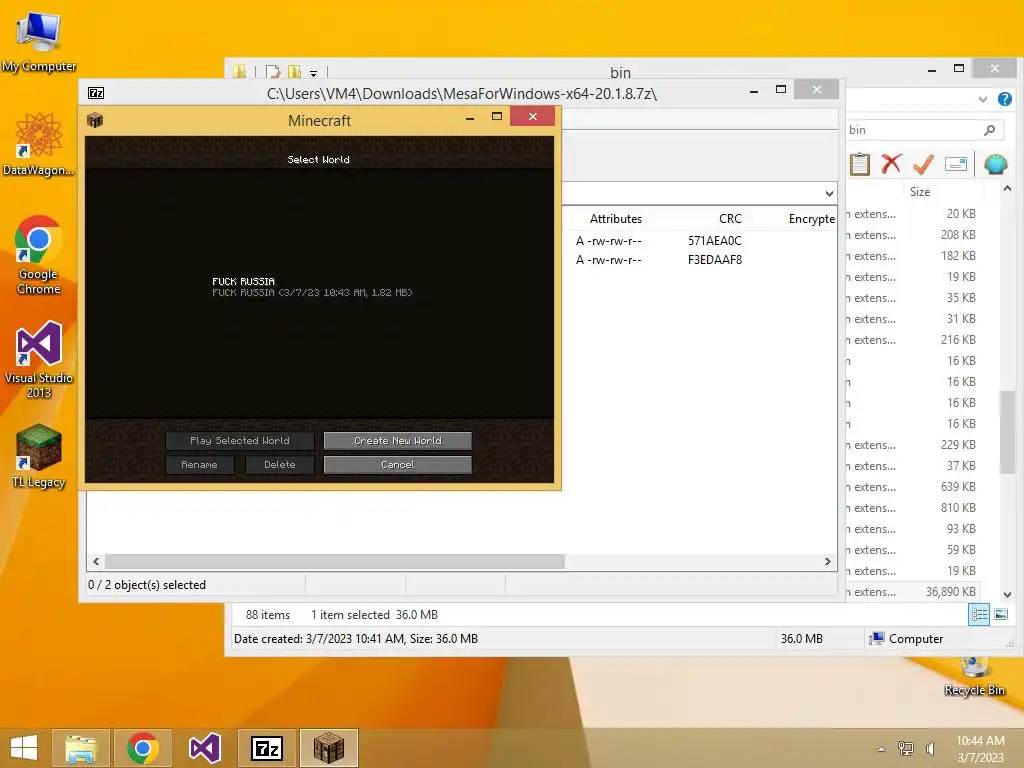Image resolution: width=1024 pixels, height=768 pixels.
Task: Click the Paste clipboard icon in Explorer ribbon
Action: (859, 164)
